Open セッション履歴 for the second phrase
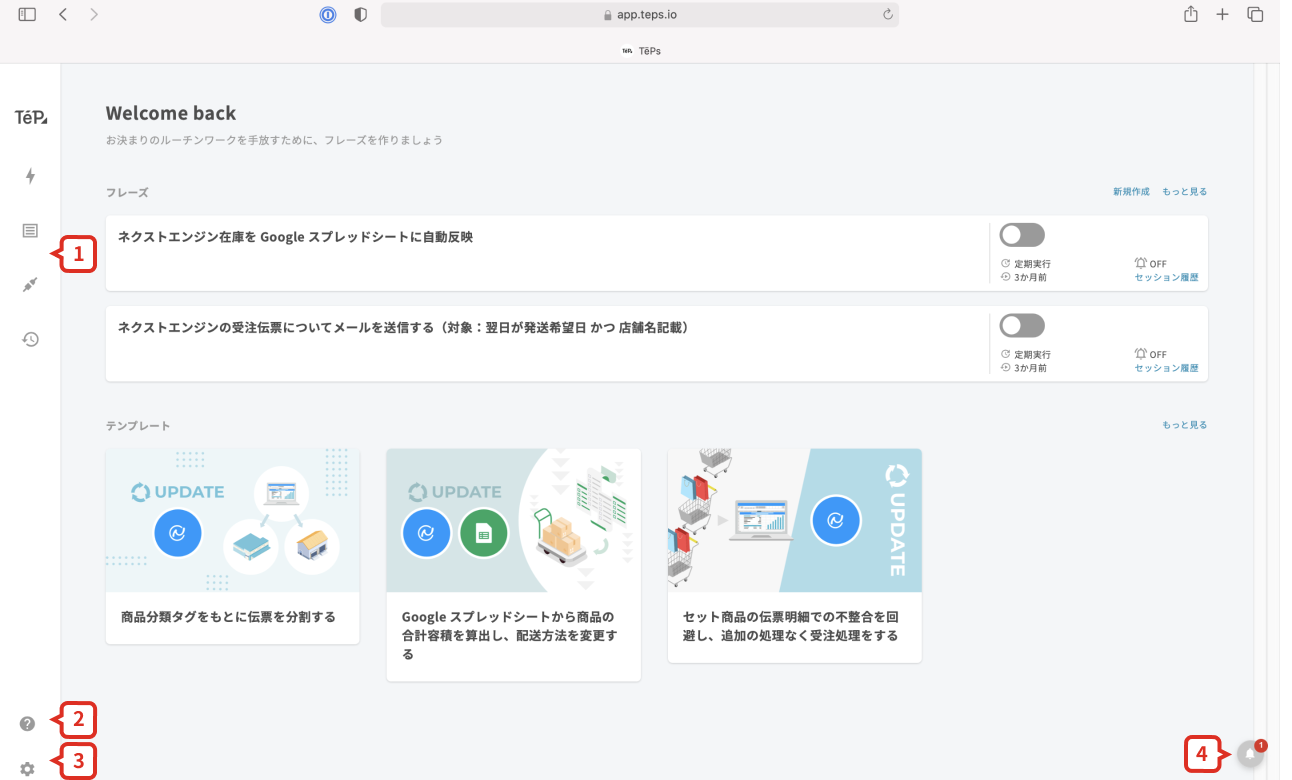 tap(1166, 368)
